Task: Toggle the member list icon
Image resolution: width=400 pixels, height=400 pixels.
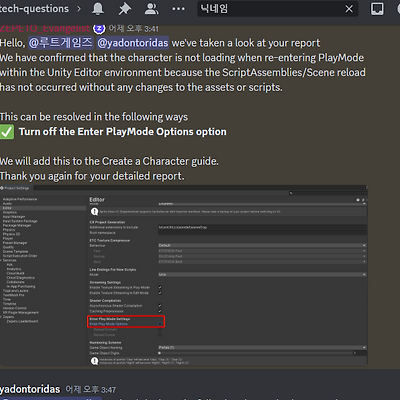Action: click(x=151, y=9)
